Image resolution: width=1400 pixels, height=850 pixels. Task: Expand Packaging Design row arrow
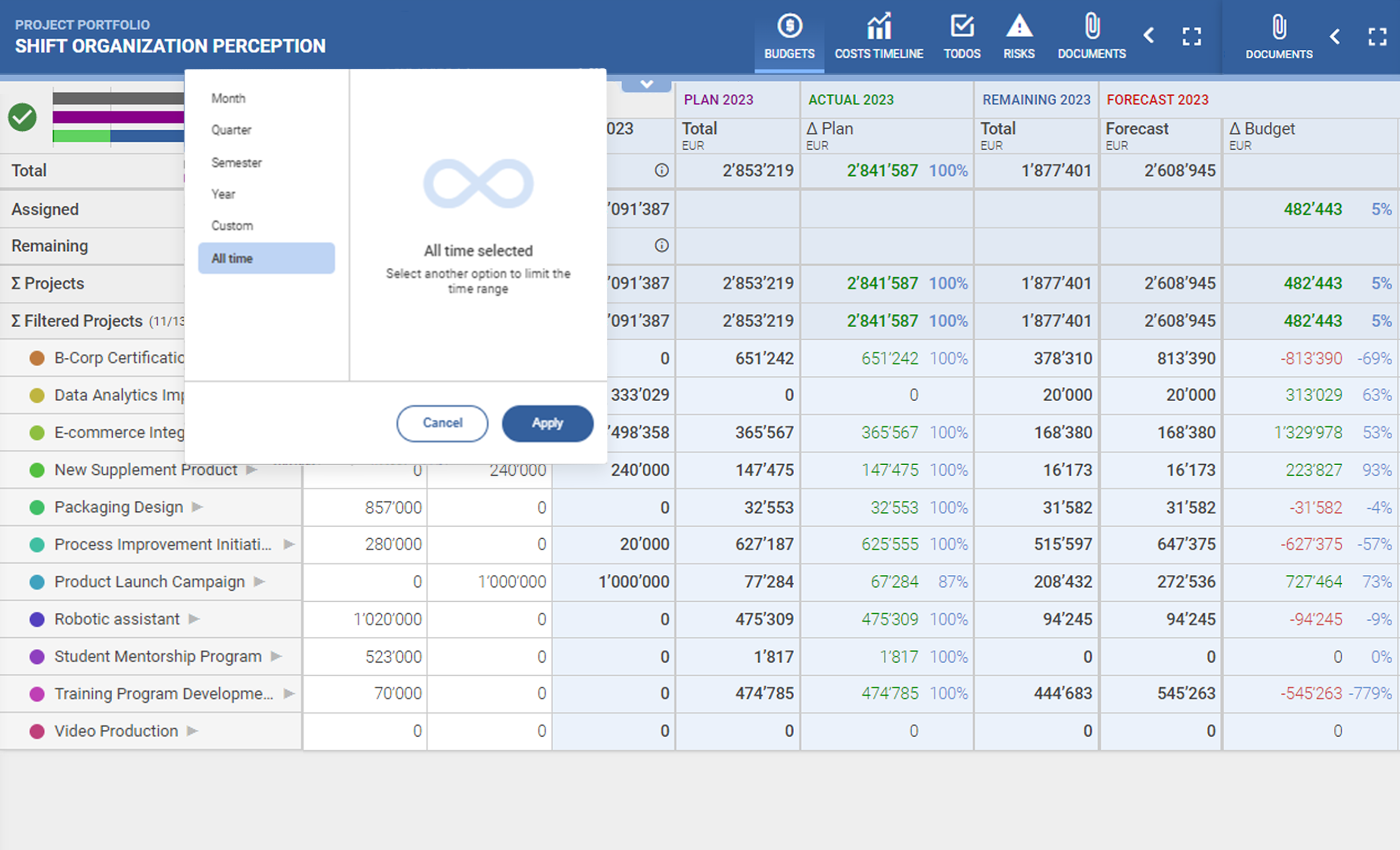pyautogui.click(x=196, y=507)
